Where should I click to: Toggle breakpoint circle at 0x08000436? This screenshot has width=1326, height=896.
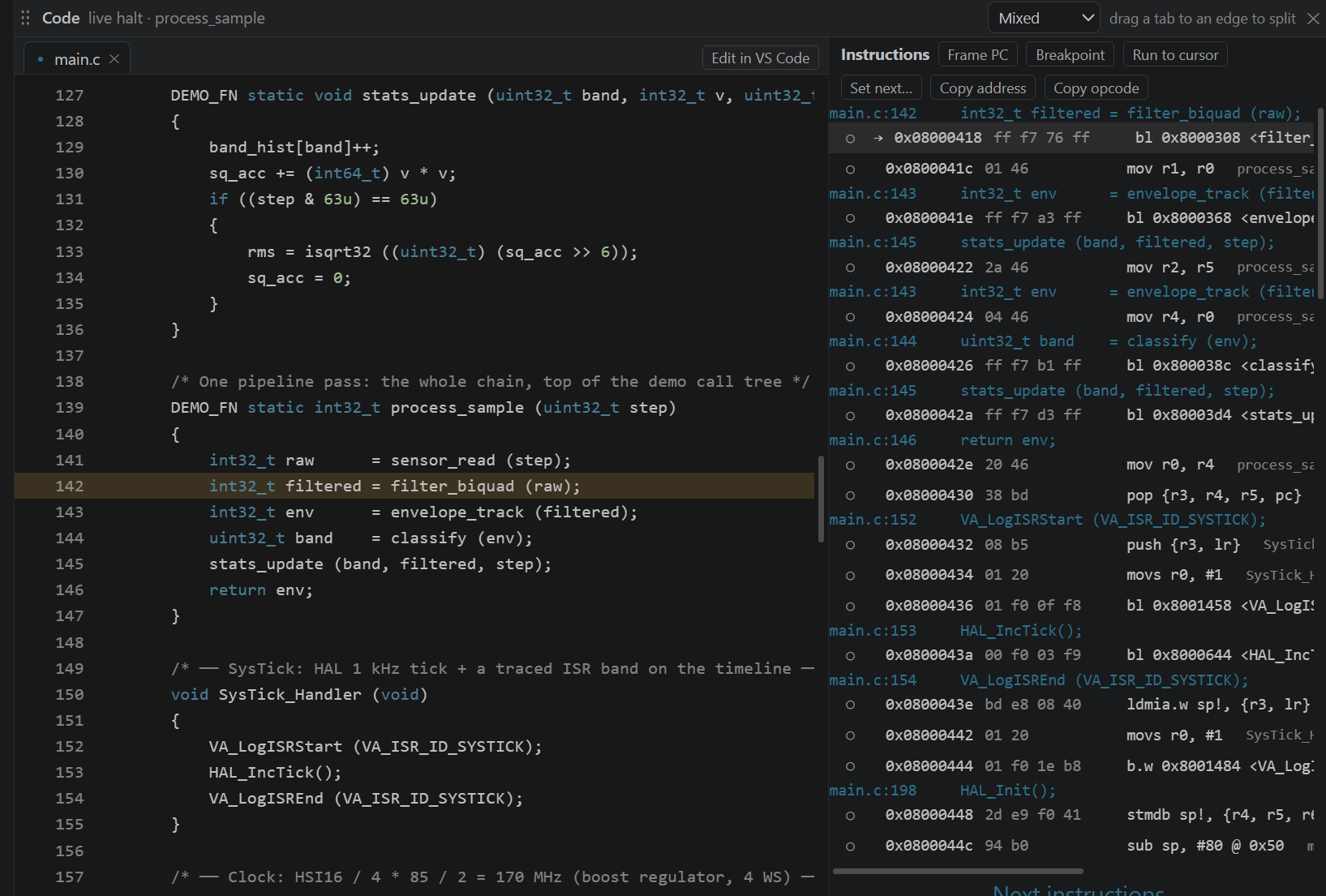tap(850, 607)
